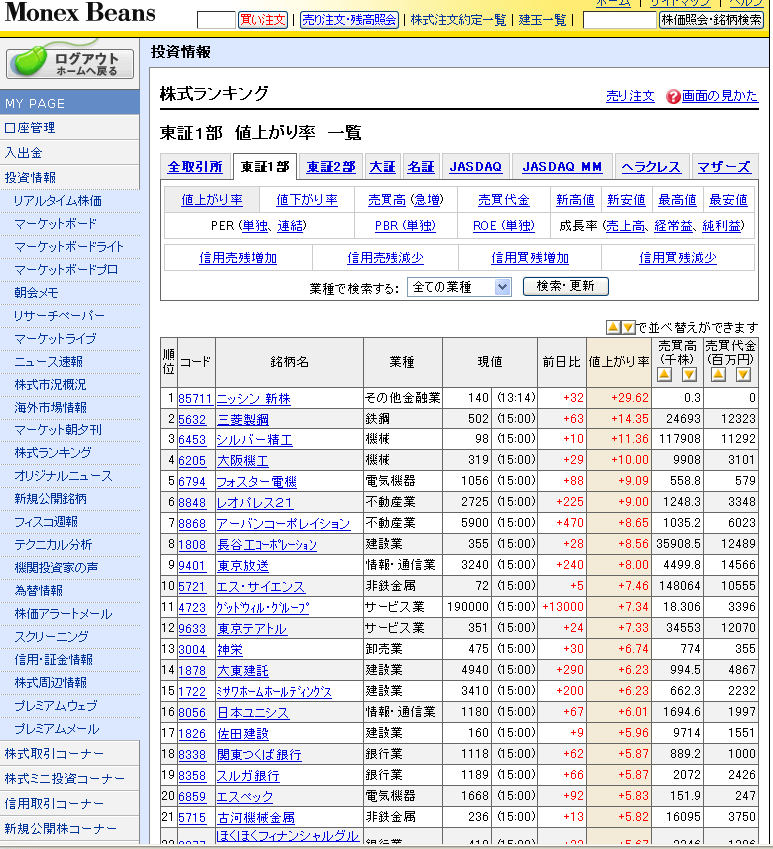Open the 最安値 ranking link
This screenshot has width=773, height=849.
728,200
